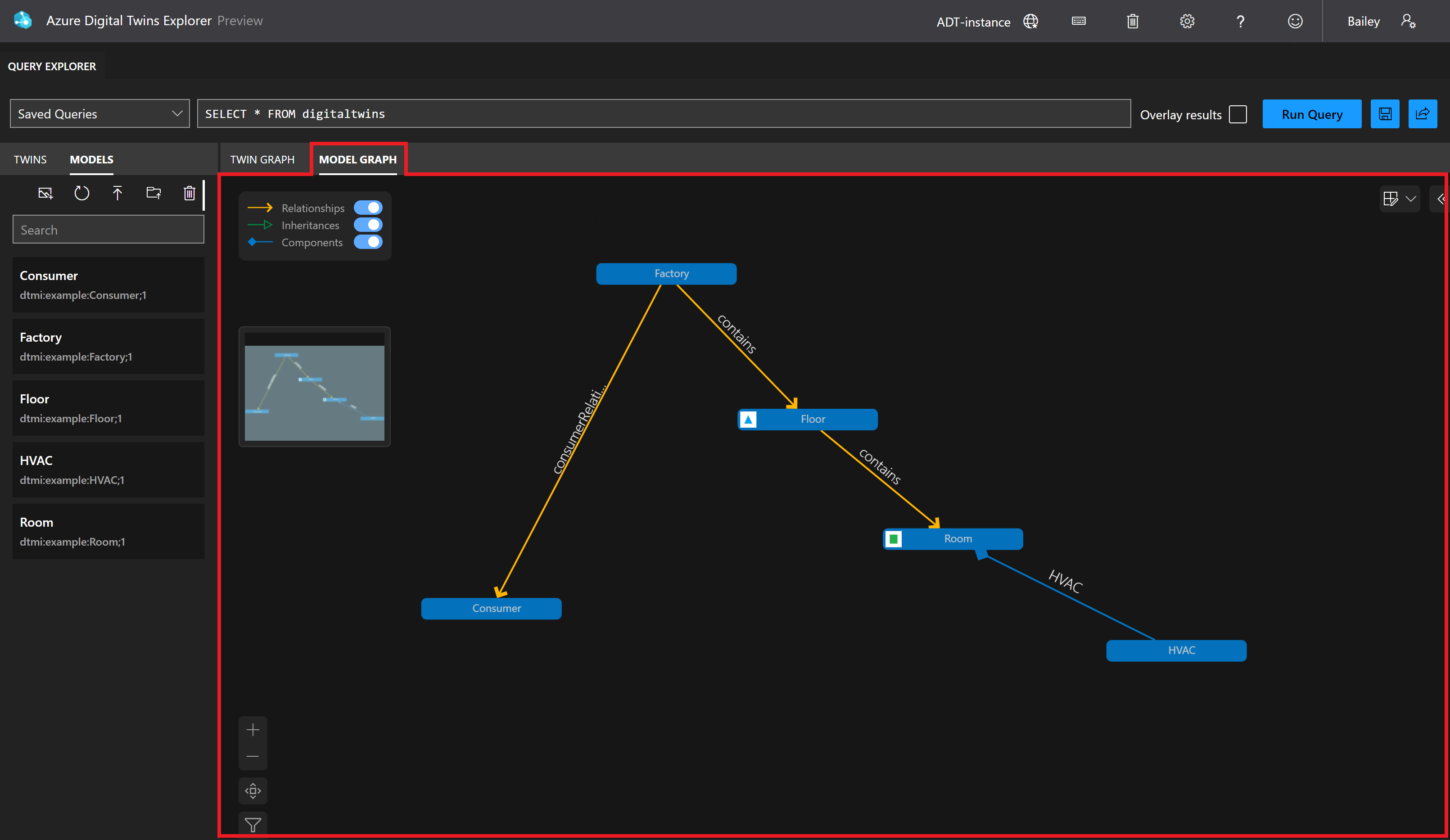Open the Saved Queries dropdown
Viewport: 1450px width, 840px height.
pyautogui.click(x=99, y=114)
